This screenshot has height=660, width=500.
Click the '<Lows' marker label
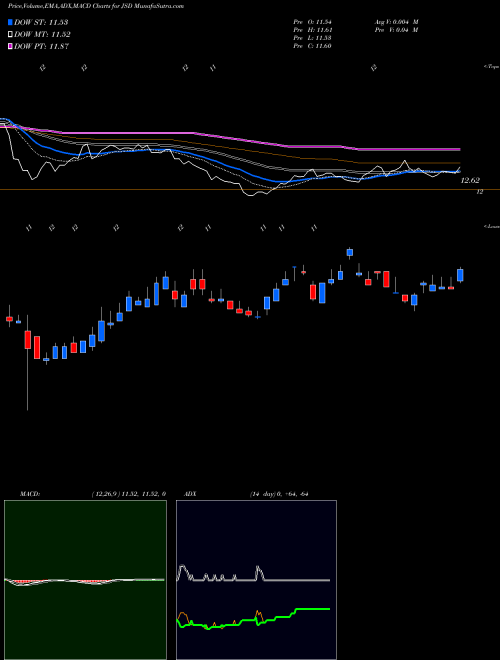coord(492,226)
